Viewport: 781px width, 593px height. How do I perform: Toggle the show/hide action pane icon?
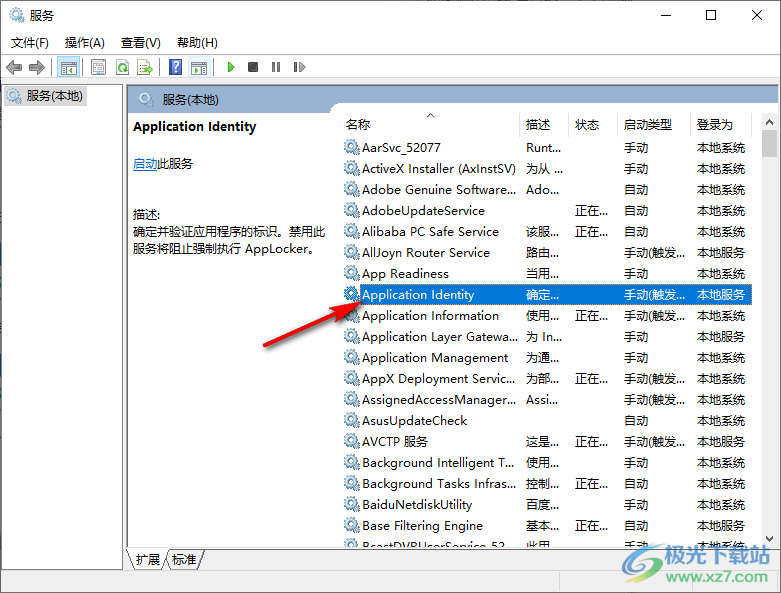tap(199, 67)
